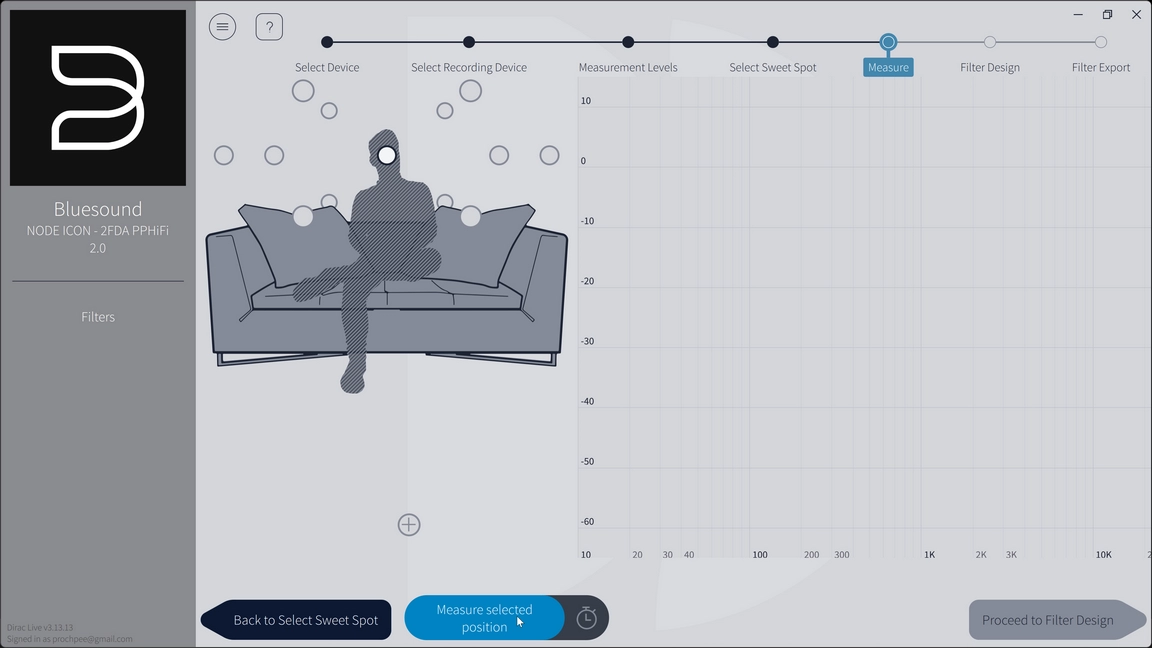This screenshot has height=648, width=1152.
Task: Open the hamburger menu icon
Action: [222, 27]
